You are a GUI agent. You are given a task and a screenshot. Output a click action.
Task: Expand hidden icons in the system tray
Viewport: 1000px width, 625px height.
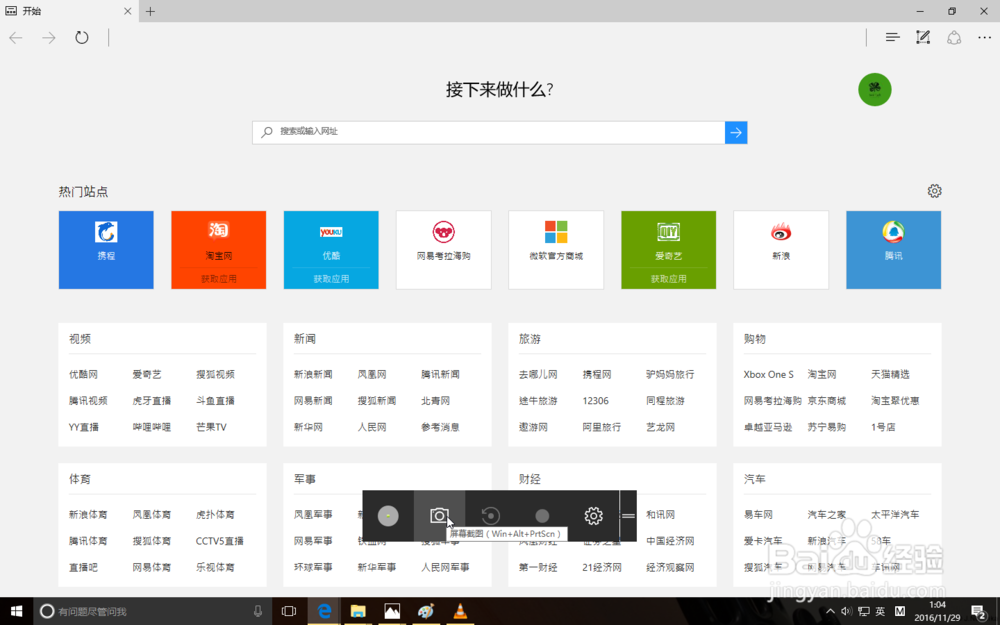830,610
